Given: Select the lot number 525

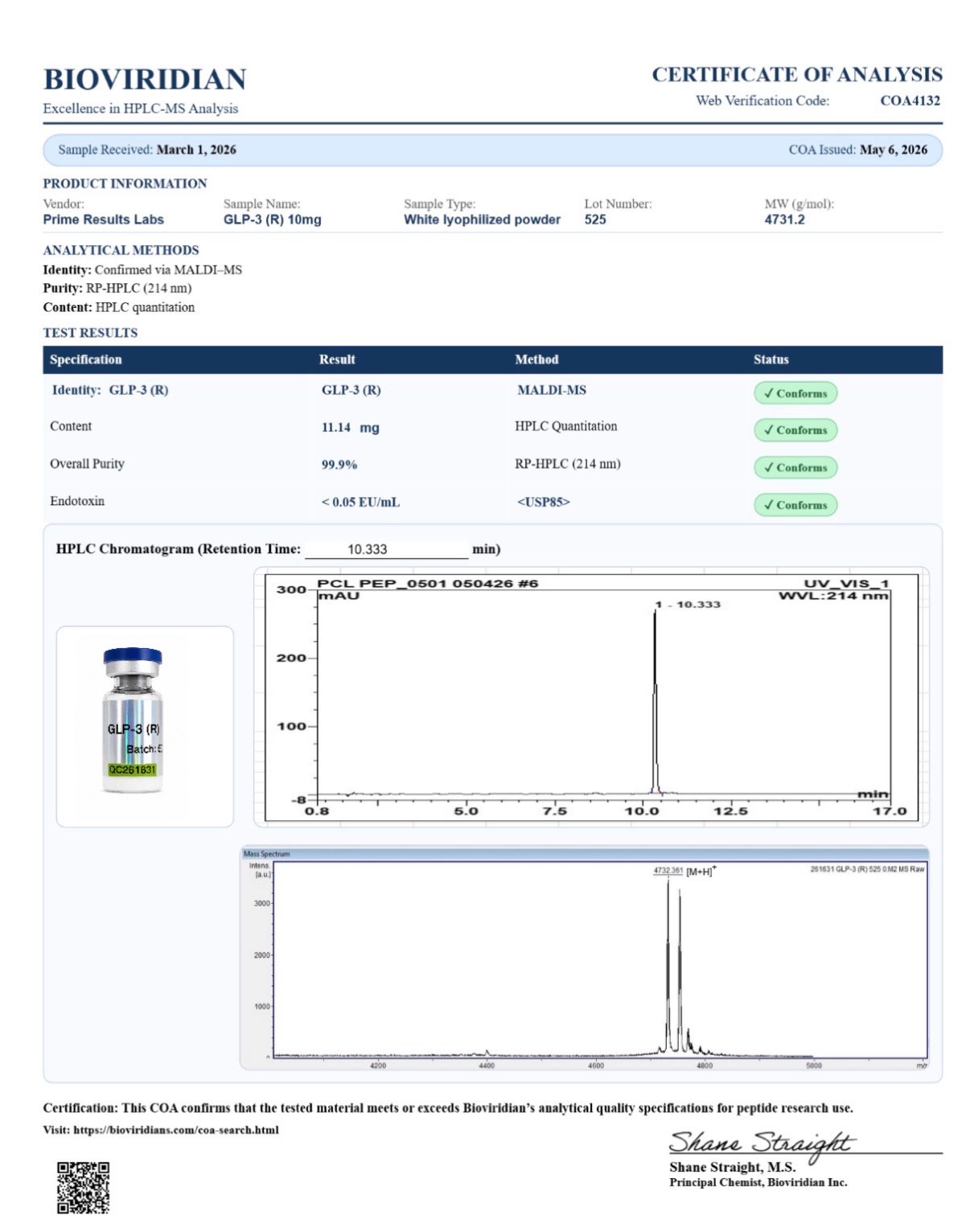Looking at the screenshot, I should 595,220.
